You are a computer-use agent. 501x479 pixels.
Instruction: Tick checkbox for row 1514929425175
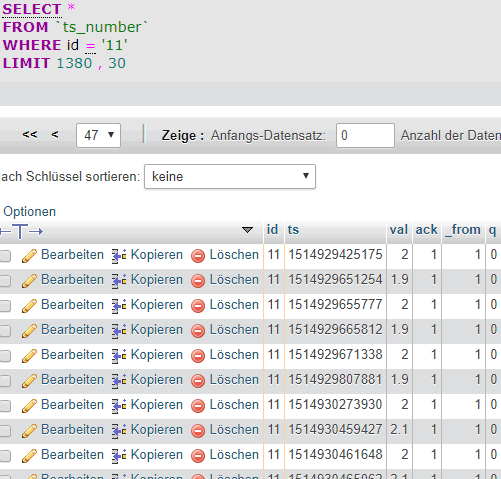(5, 256)
